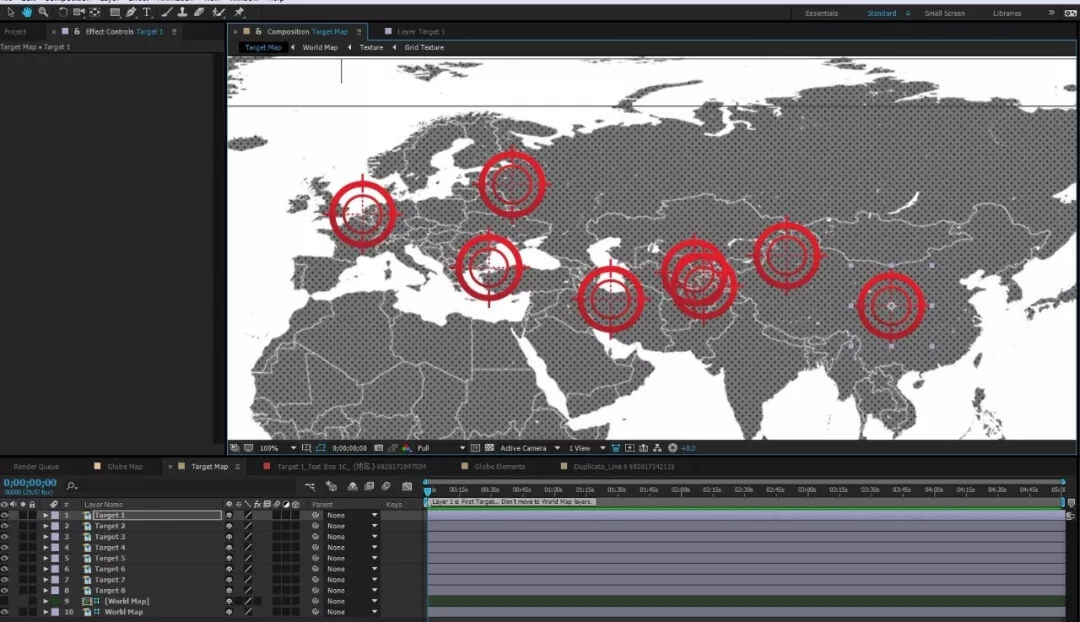The image size is (1080, 622).
Task: Select the Hand tool in toolbar
Action: click(x=27, y=13)
